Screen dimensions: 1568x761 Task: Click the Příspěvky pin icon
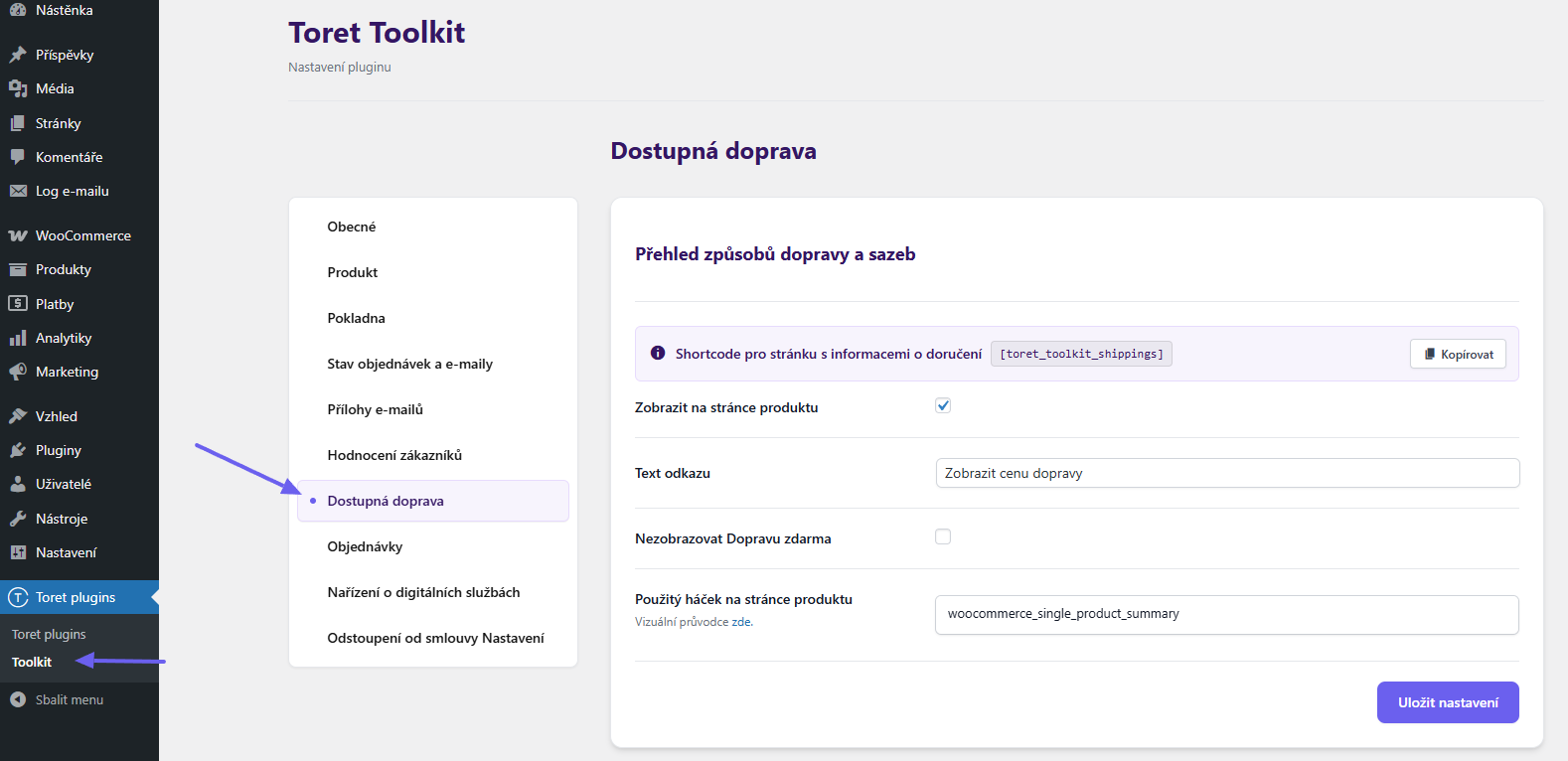18,55
